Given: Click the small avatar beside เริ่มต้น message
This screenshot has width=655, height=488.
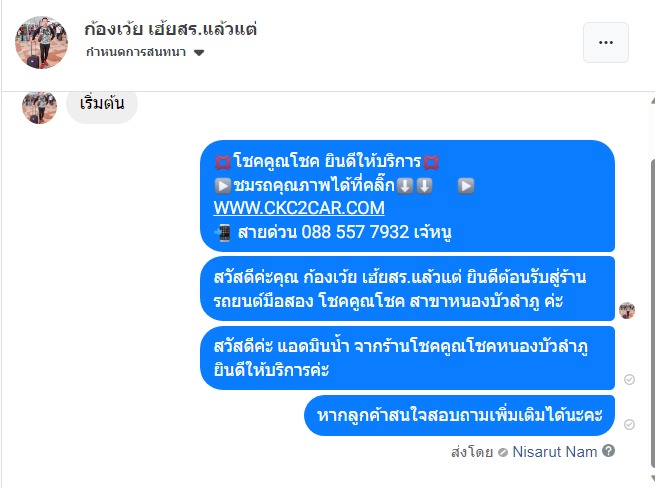Looking at the screenshot, I should click(x=39, y=107).
